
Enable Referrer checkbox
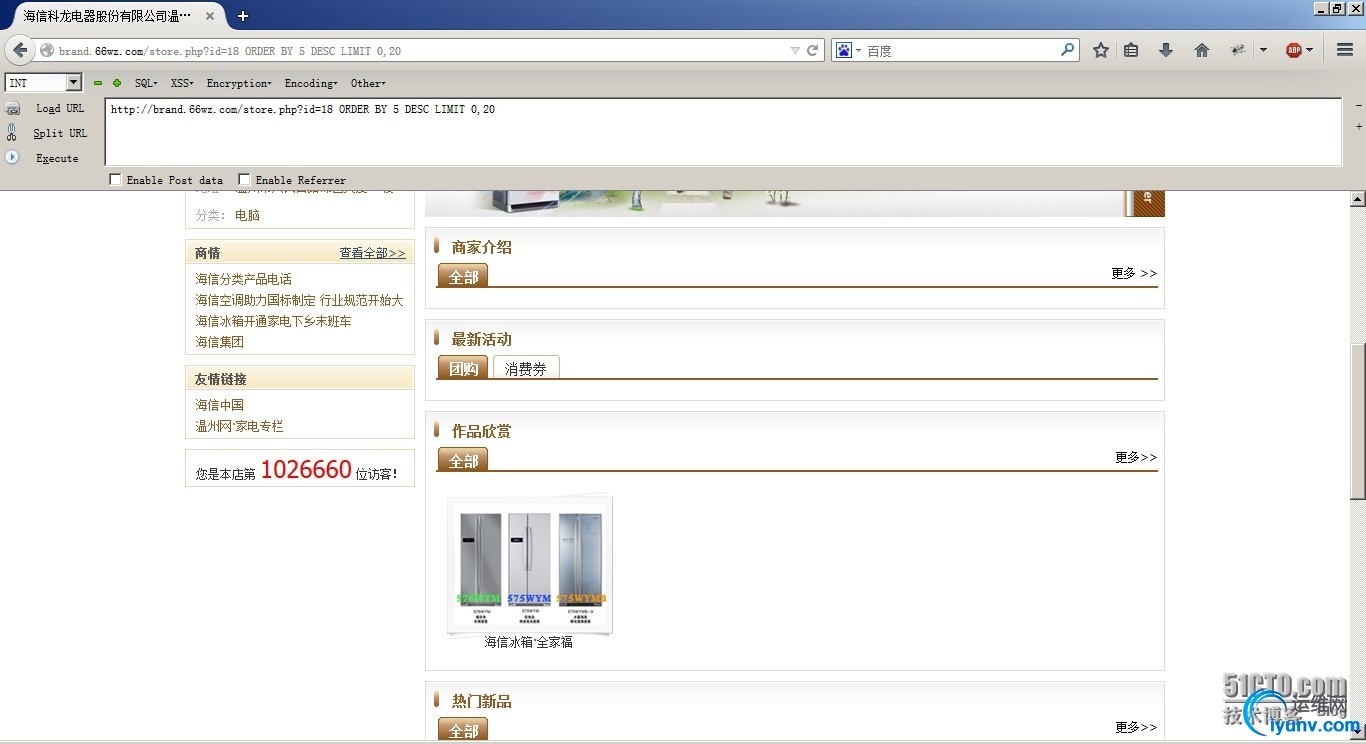(244, 180)
